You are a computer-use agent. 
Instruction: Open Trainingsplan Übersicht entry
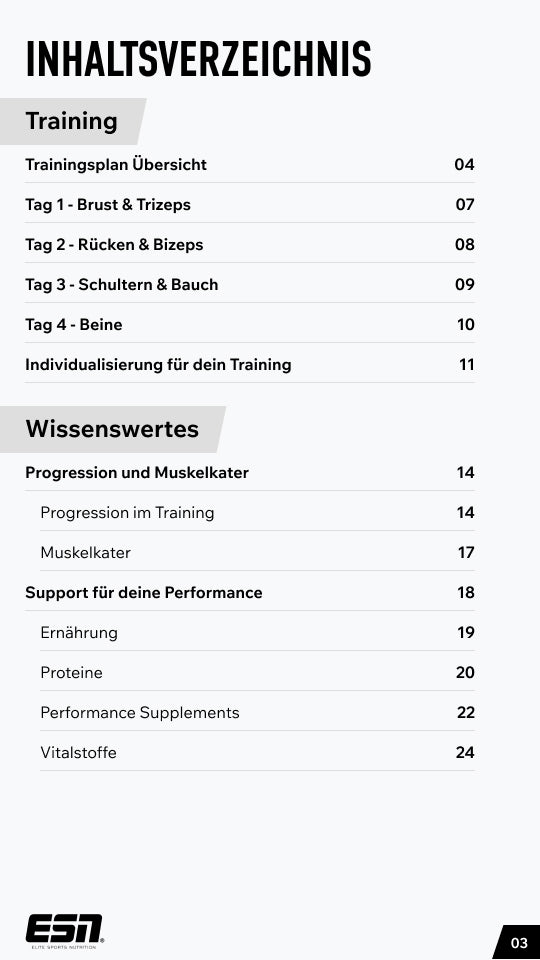[250, 165]
